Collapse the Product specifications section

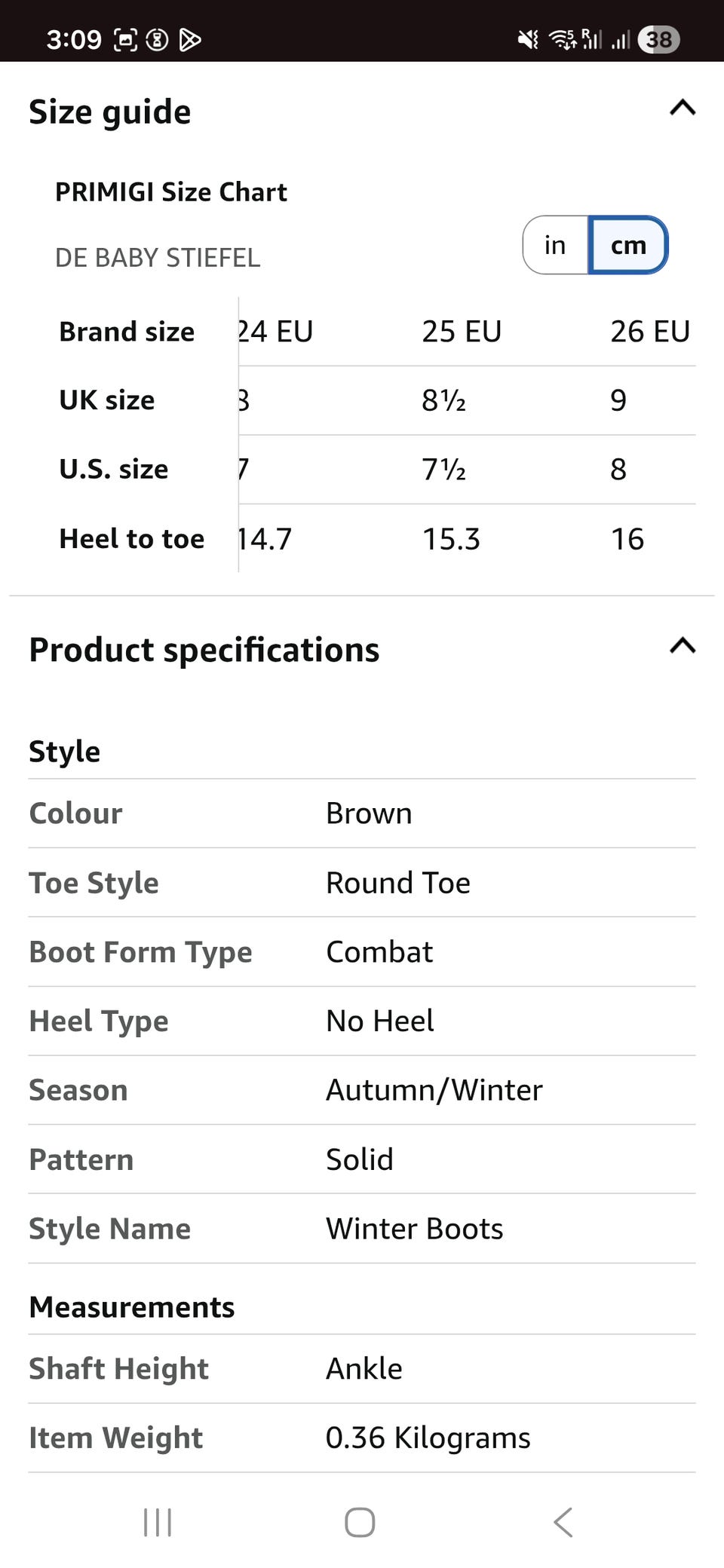[x=682, y=647]
